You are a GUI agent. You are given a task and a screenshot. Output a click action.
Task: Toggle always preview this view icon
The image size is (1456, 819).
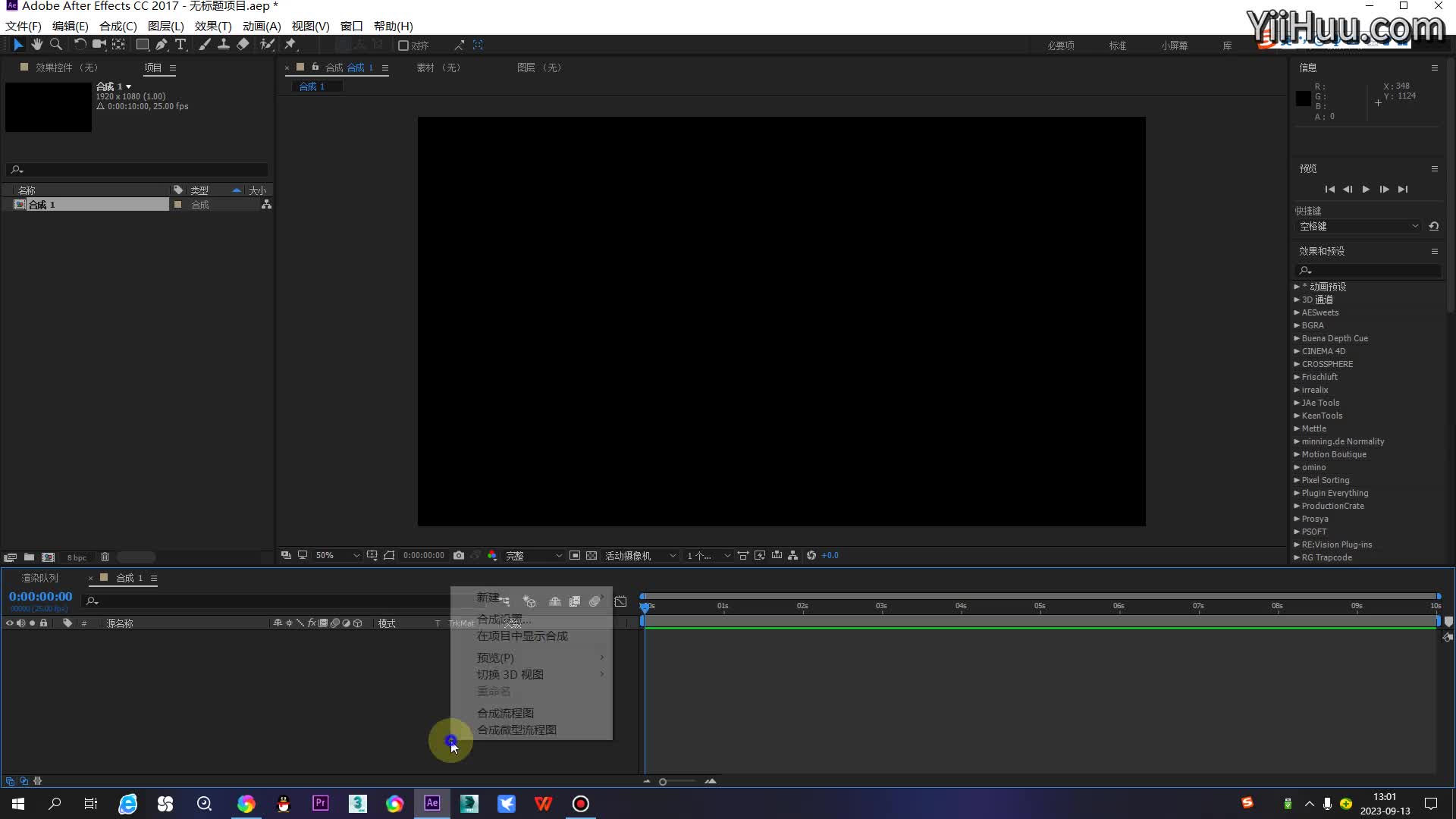pyautogui.click(x=286, y=556)
